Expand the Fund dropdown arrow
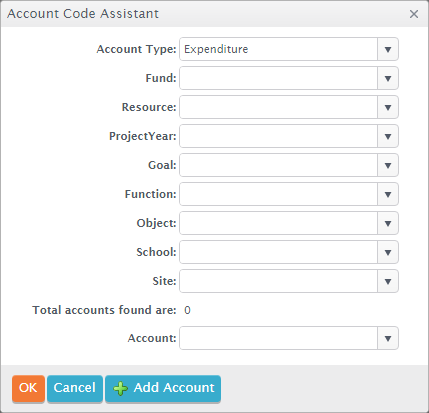 [x=388, y=78]
